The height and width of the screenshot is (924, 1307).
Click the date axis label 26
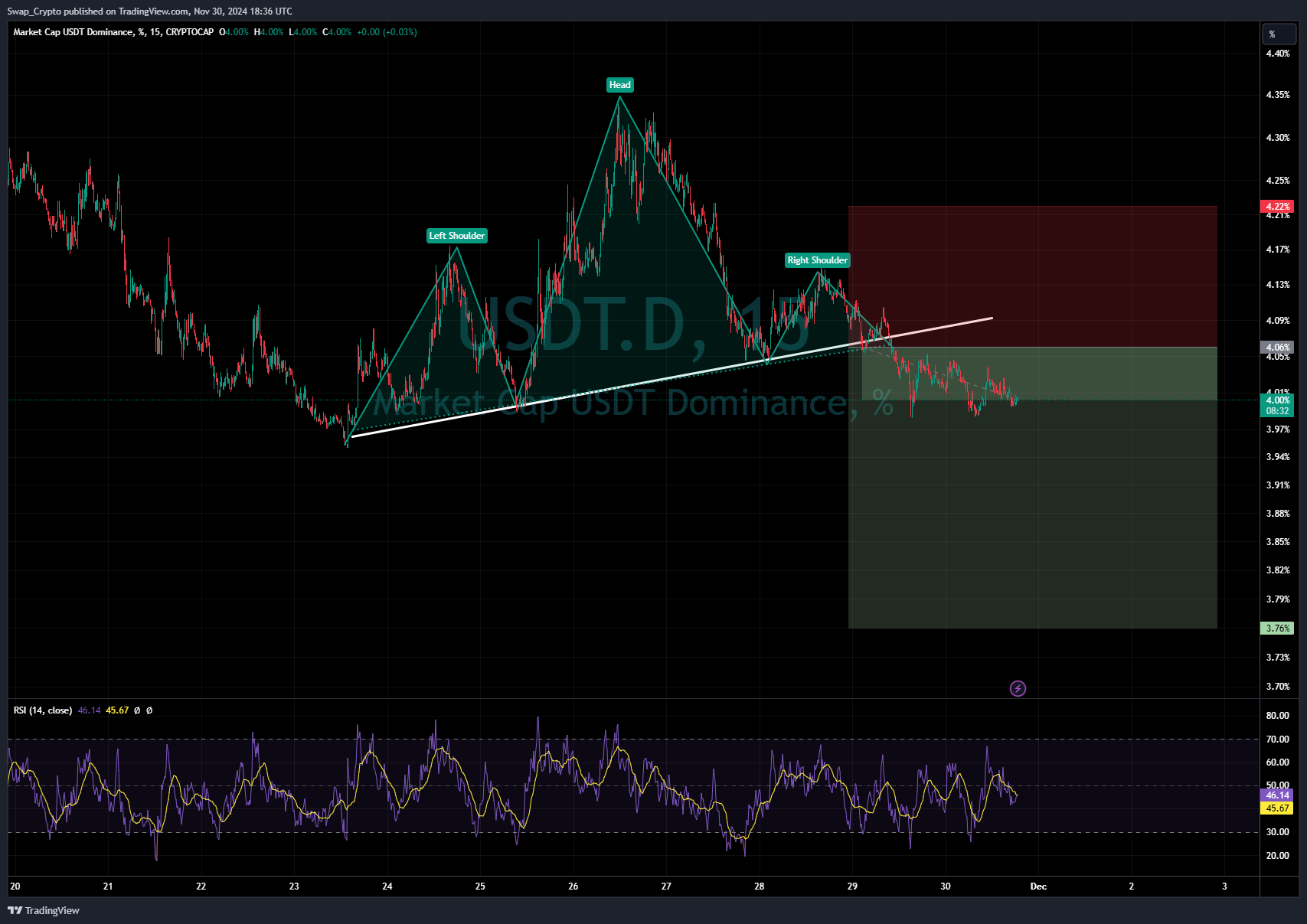click(573, 886)
